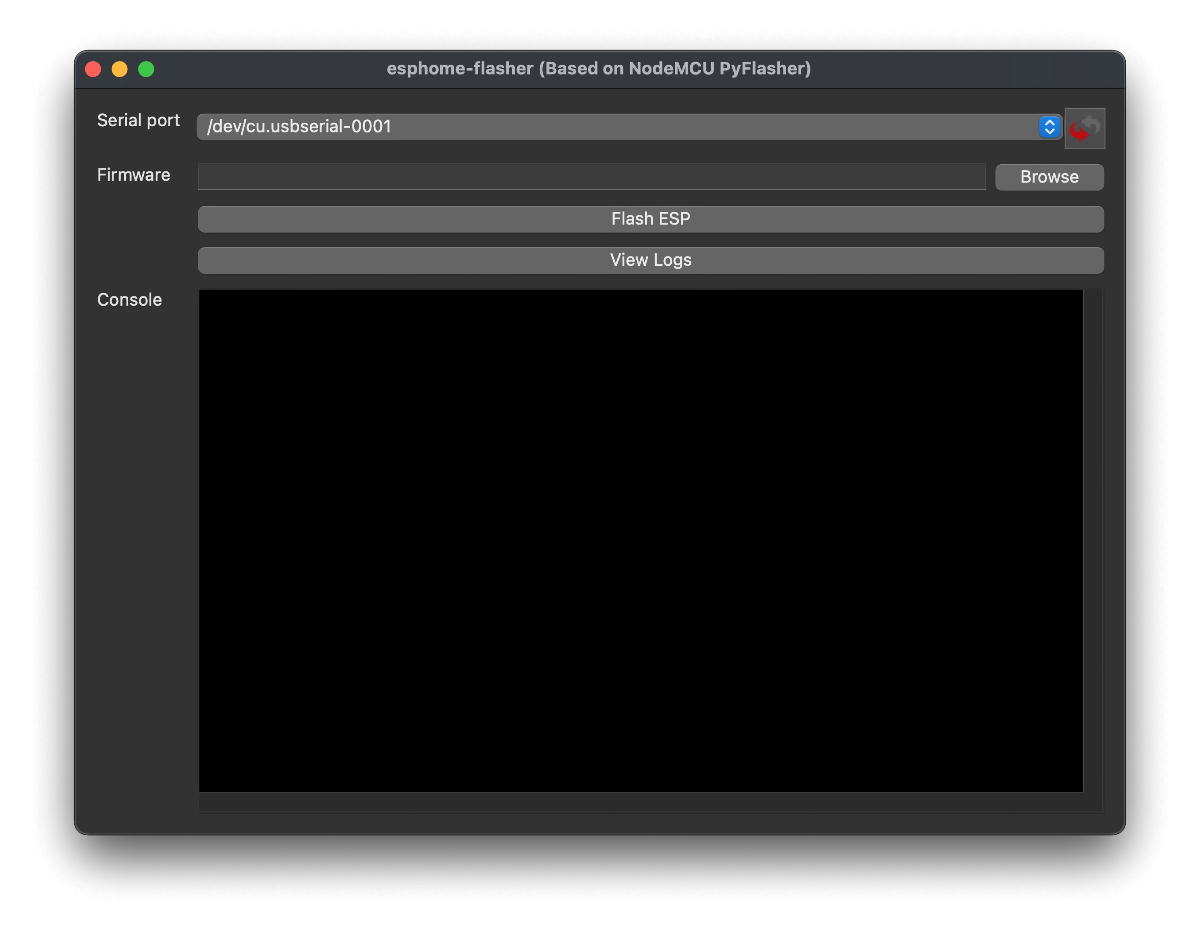Screen dimensions: 1200x933
Task: Click the Console label
Action: (129, 300)
